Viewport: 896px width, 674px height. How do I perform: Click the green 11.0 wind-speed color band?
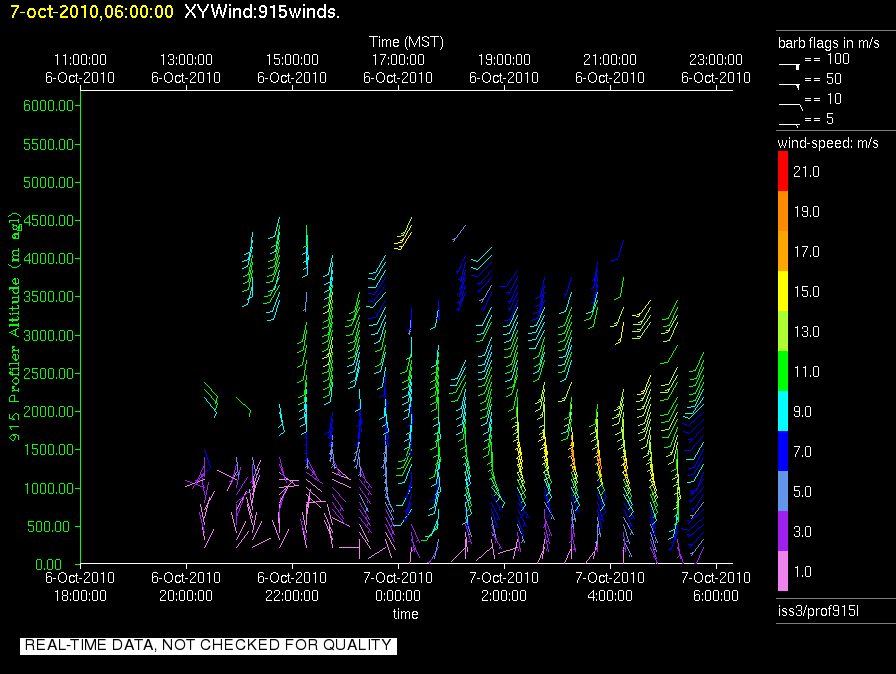click(x=783, y=371)
